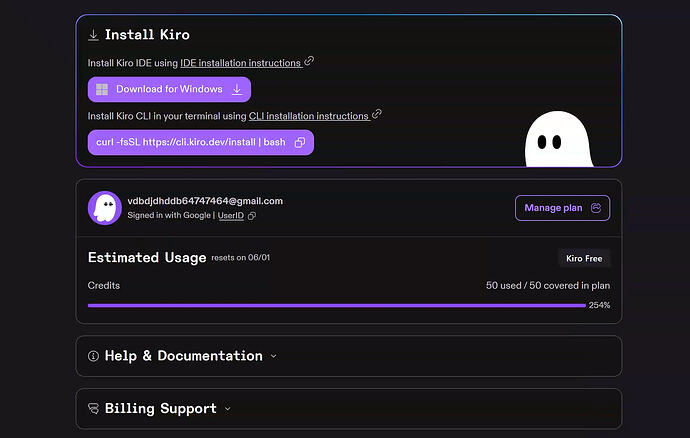
Task: Click the account email address text
Action: [x=205, y=201]
